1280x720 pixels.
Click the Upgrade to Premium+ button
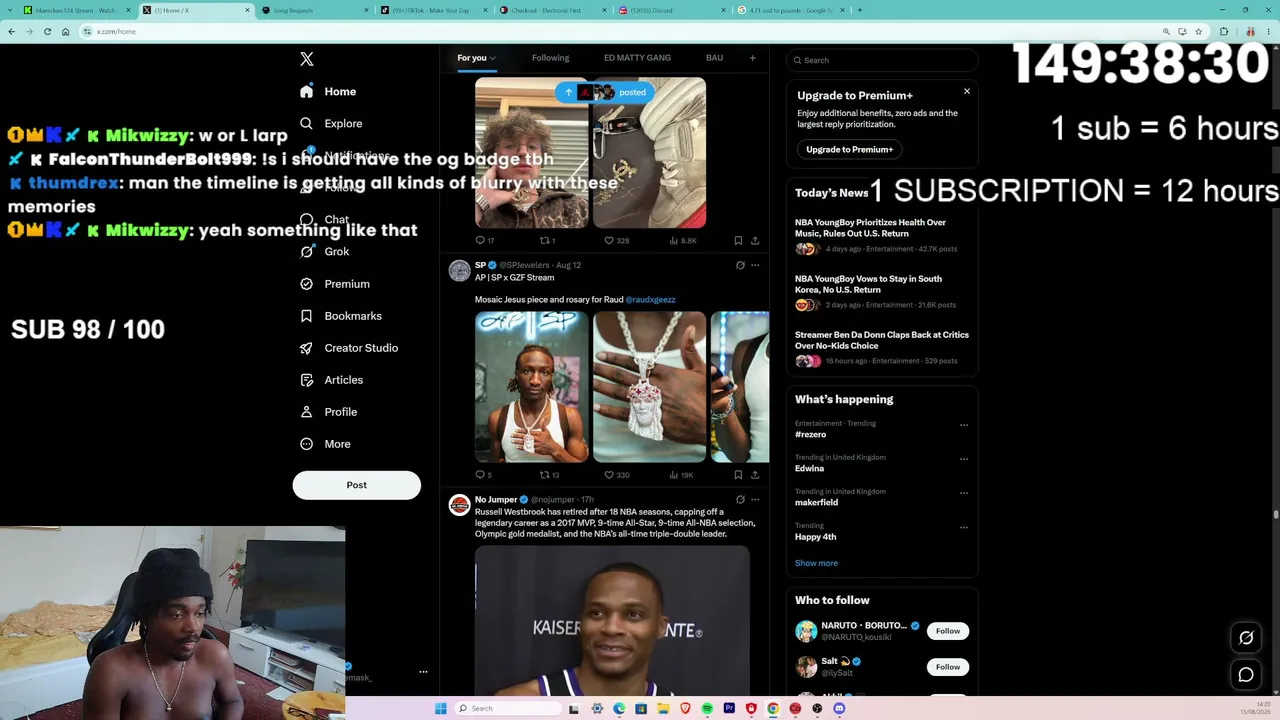tap(850, 149)
